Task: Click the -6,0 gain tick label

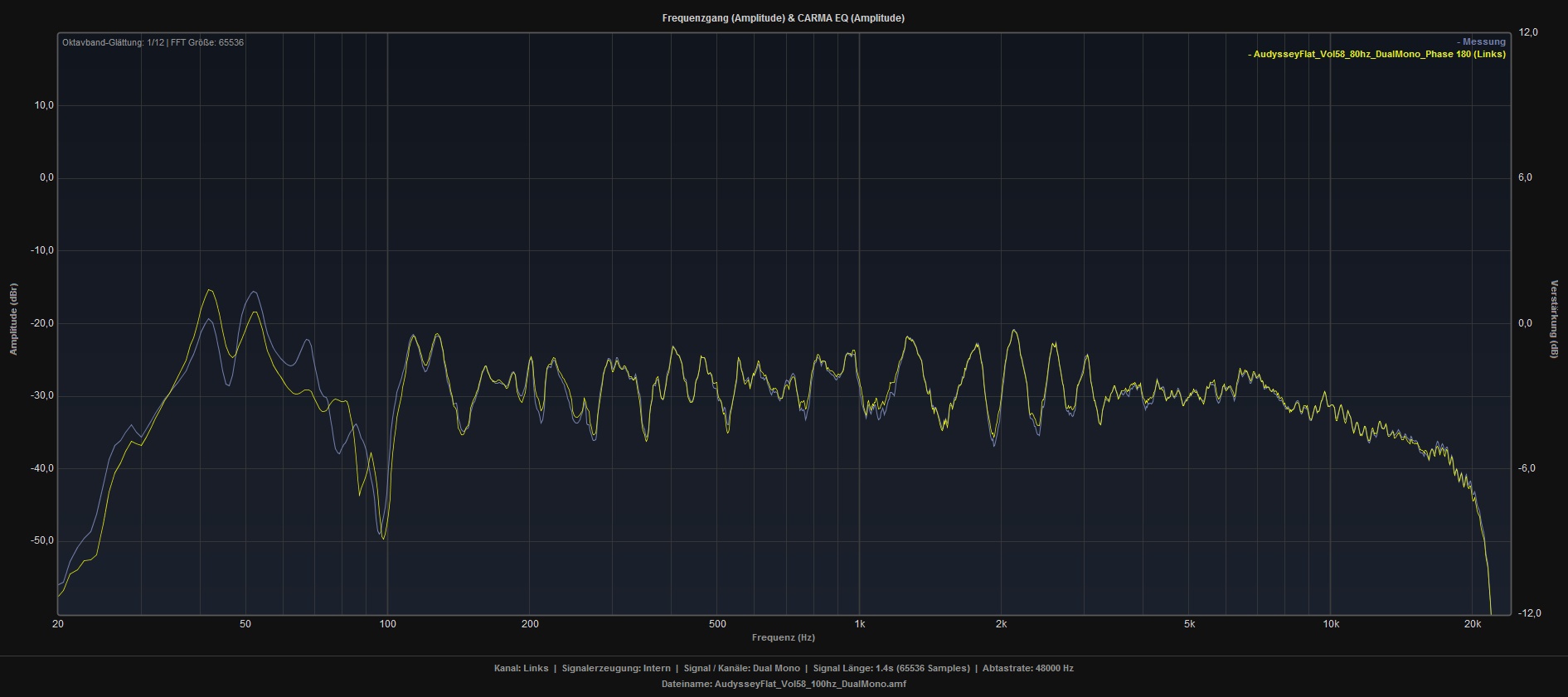Action: (1527, 468)
